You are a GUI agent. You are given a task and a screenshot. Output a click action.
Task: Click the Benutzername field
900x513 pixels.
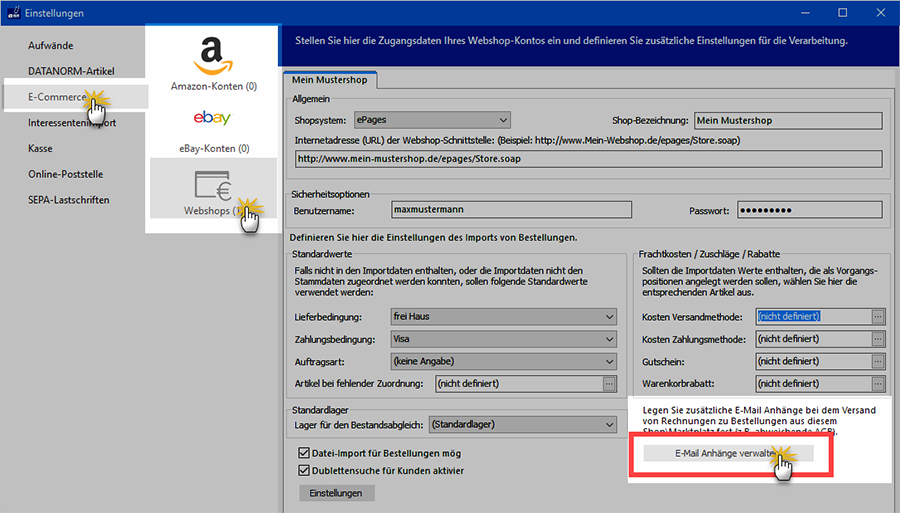point(511,209)
